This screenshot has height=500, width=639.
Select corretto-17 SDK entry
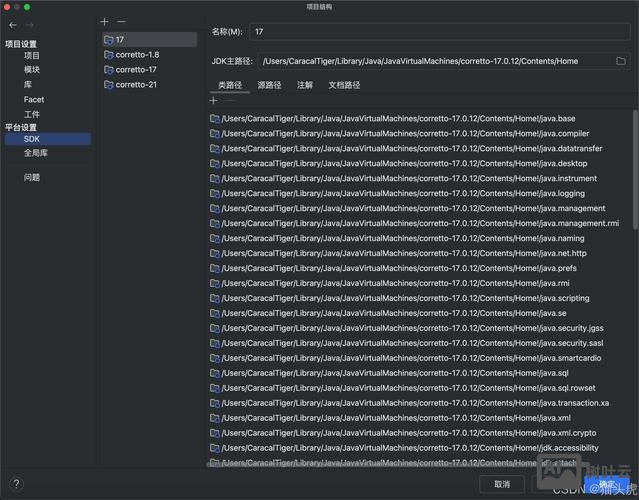click(x=150, y=70)
